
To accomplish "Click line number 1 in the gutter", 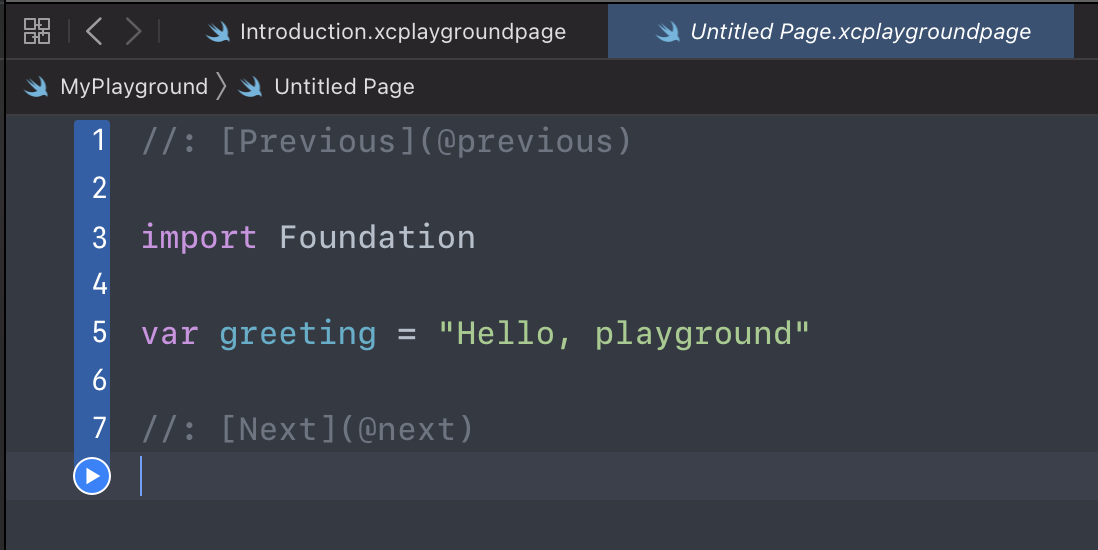I will click(x=98, y=141).
